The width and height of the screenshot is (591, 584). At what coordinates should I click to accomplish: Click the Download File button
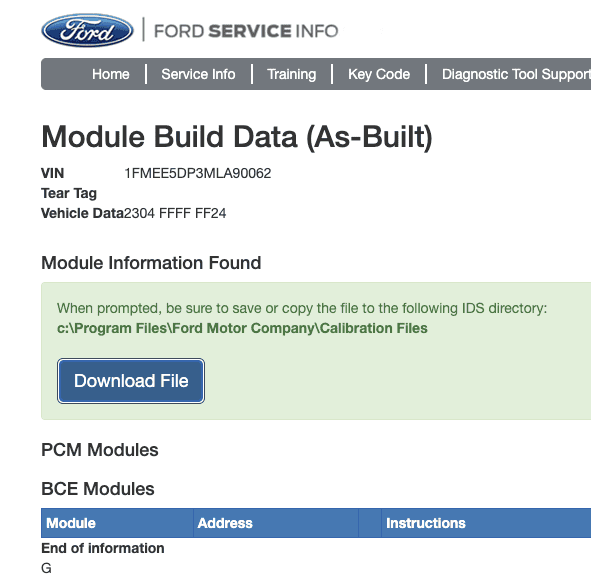pos(131,381)
